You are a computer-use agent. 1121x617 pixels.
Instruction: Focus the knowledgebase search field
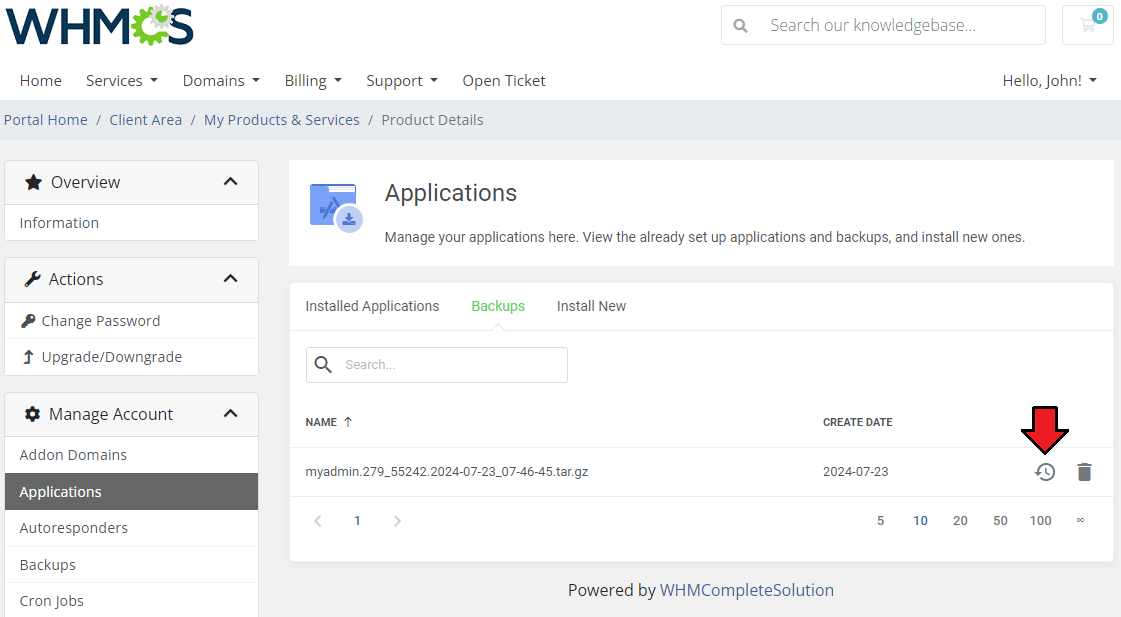pos(884,25)
